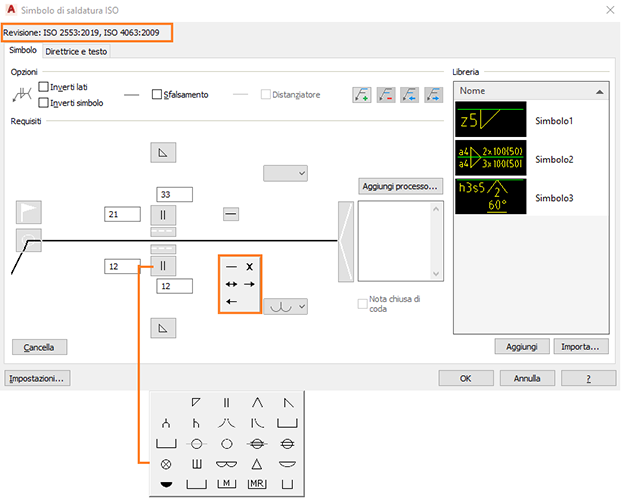Click Aggiungi processo button
This screenshot has height=498, width=624.
(x=400, y=186)
